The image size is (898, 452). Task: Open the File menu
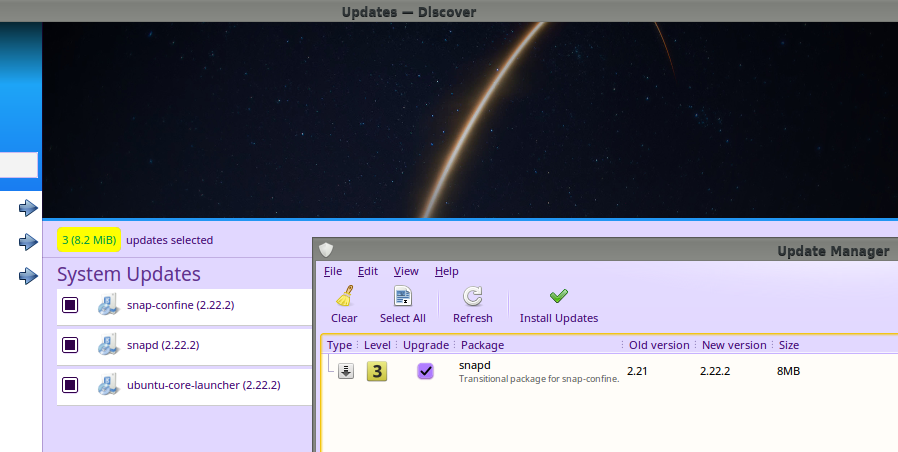click(333, 271)
